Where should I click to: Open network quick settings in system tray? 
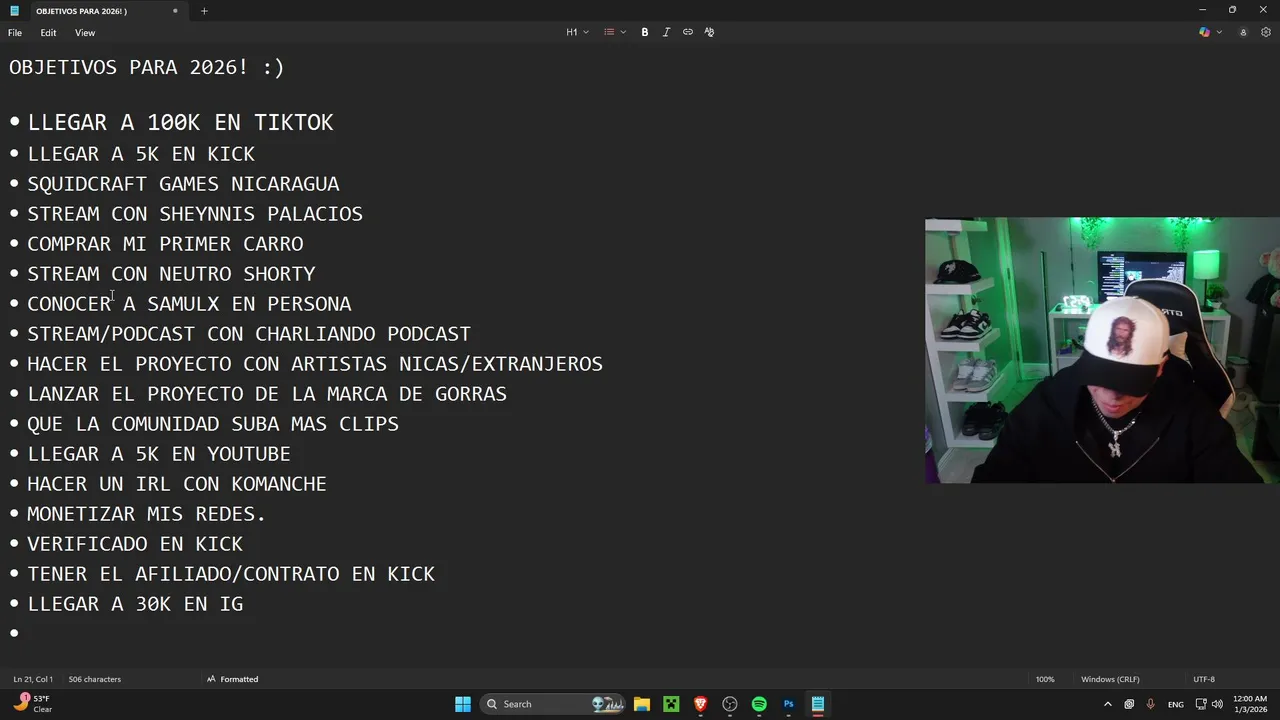[x=1201, y=704]
